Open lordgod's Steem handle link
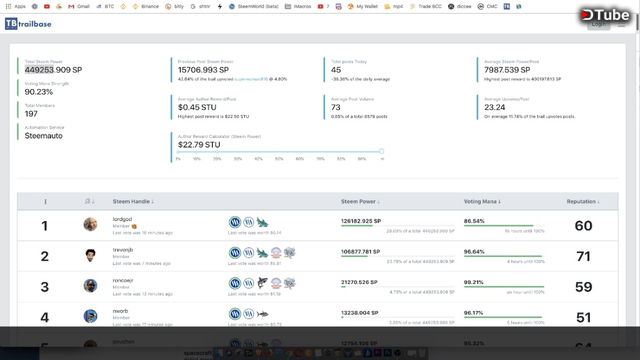This screenshot has height=360, width=640. tap(122, 219)
